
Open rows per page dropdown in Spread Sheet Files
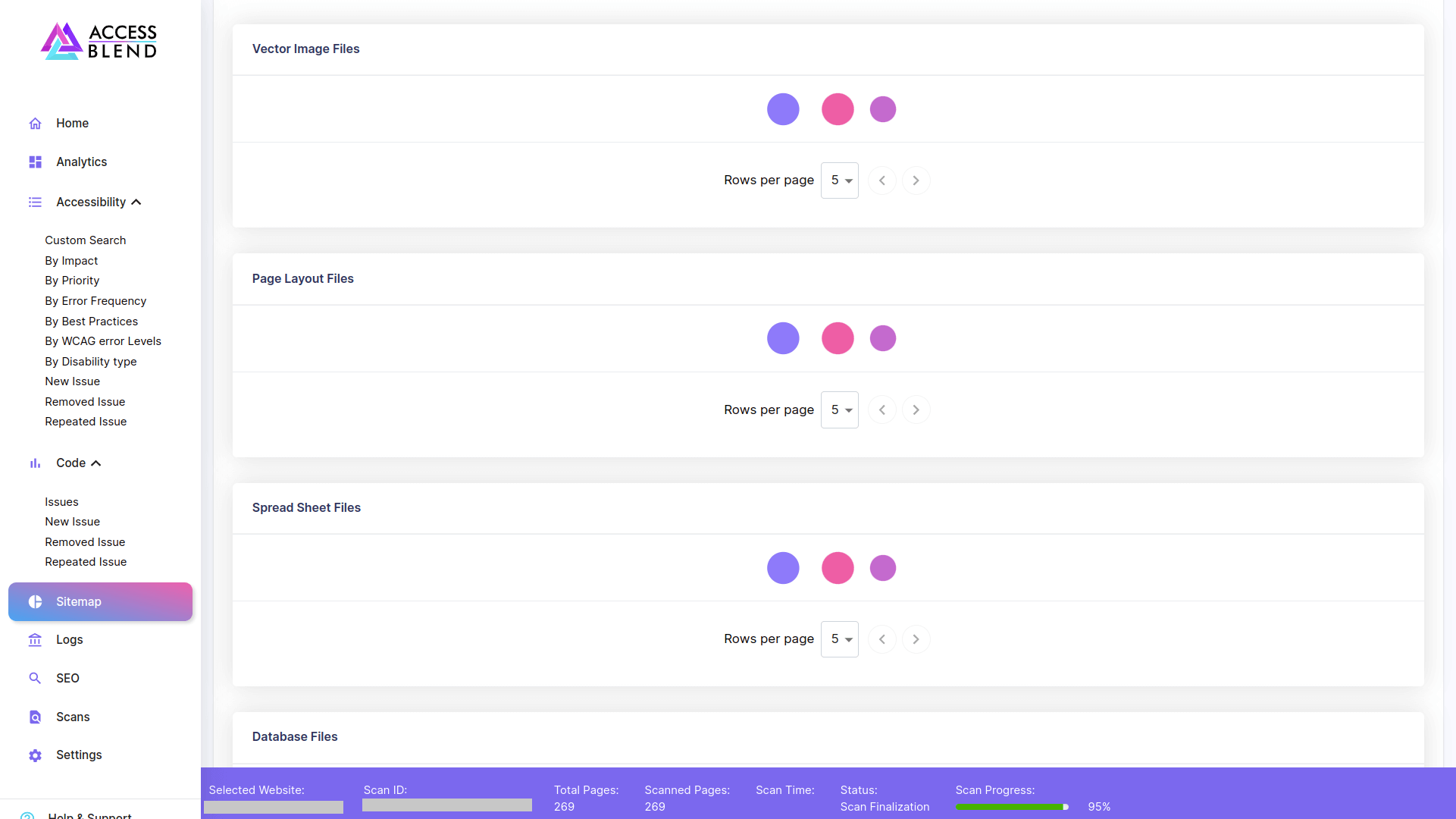click(x=840, y=639)
